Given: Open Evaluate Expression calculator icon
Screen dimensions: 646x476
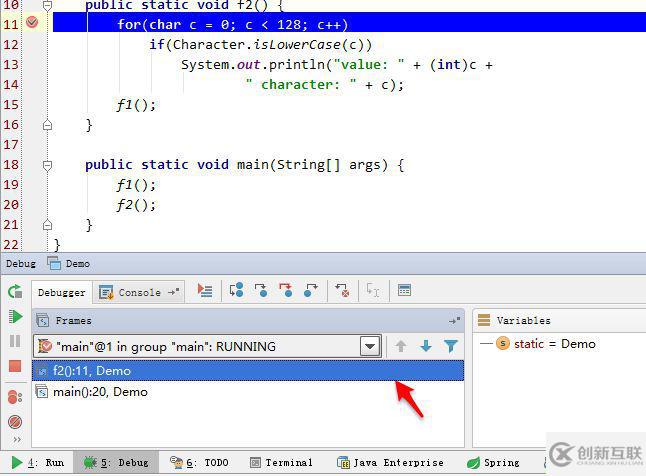Looking at the screenshot, I should coord(405,290).
